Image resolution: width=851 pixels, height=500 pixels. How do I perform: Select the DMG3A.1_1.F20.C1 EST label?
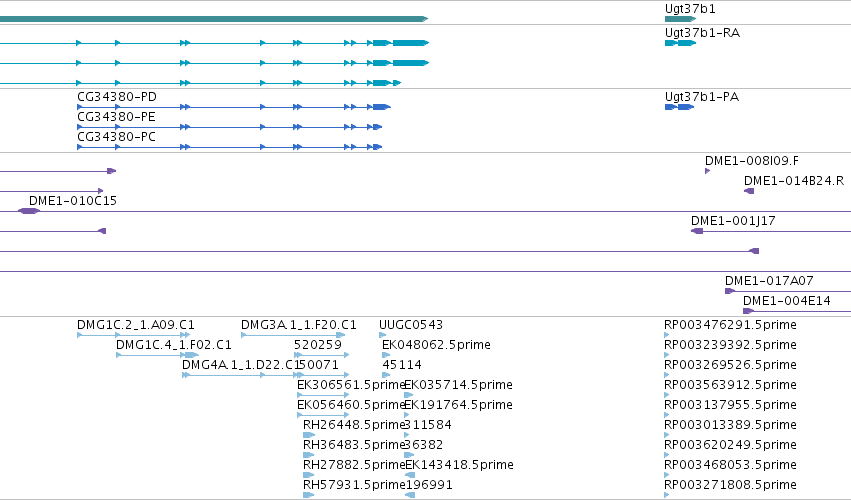(x=299, y=325)
